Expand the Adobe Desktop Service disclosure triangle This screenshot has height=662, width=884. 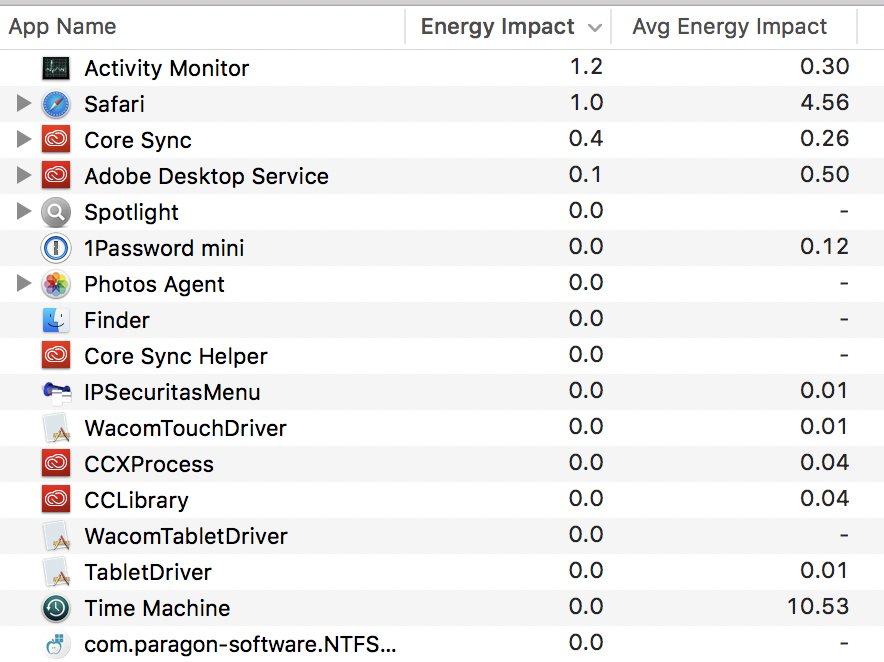point(24,175)
